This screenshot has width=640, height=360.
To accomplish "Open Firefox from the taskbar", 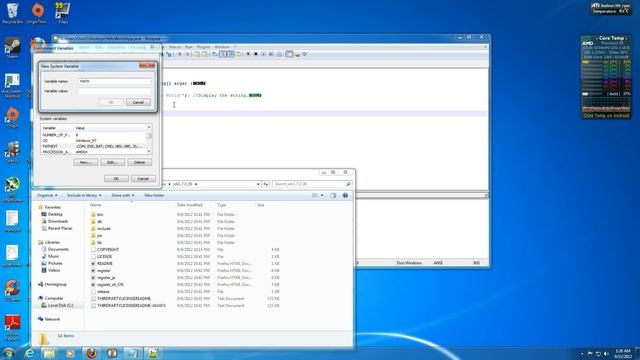I will [x=91, y=353].
